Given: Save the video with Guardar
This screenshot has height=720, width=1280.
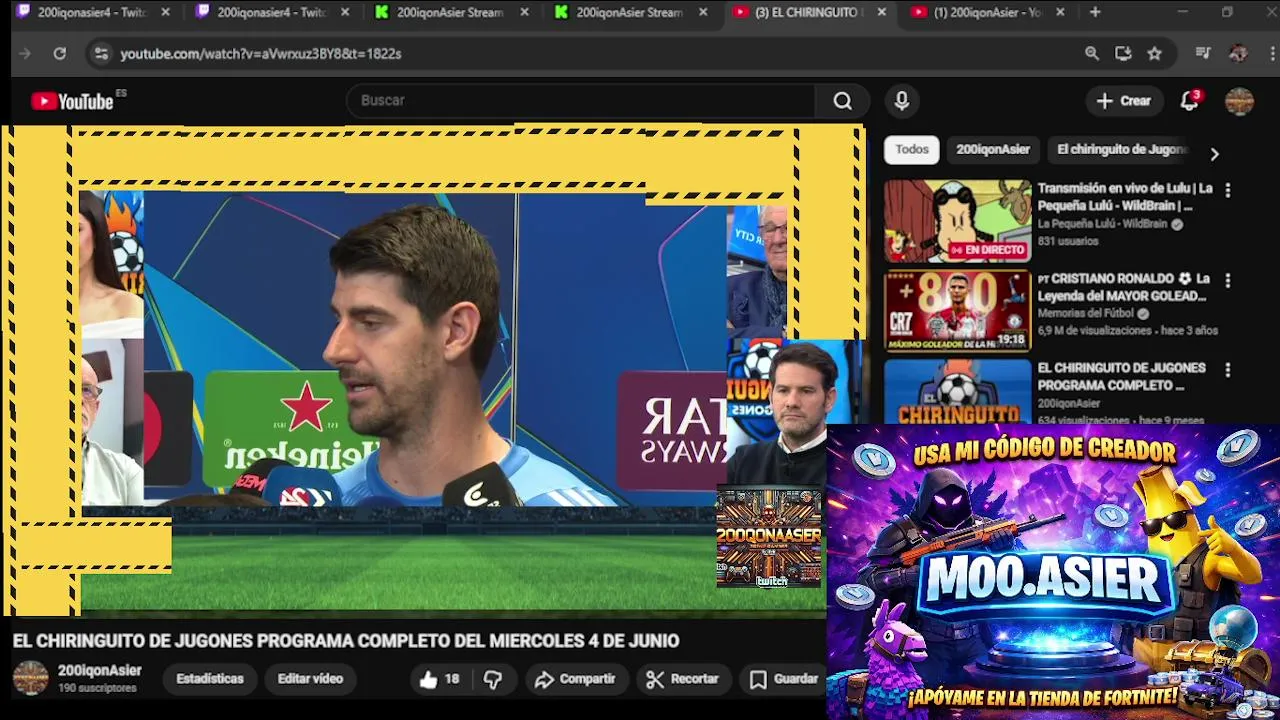Looking at the screenshot, I should (785, 679).
